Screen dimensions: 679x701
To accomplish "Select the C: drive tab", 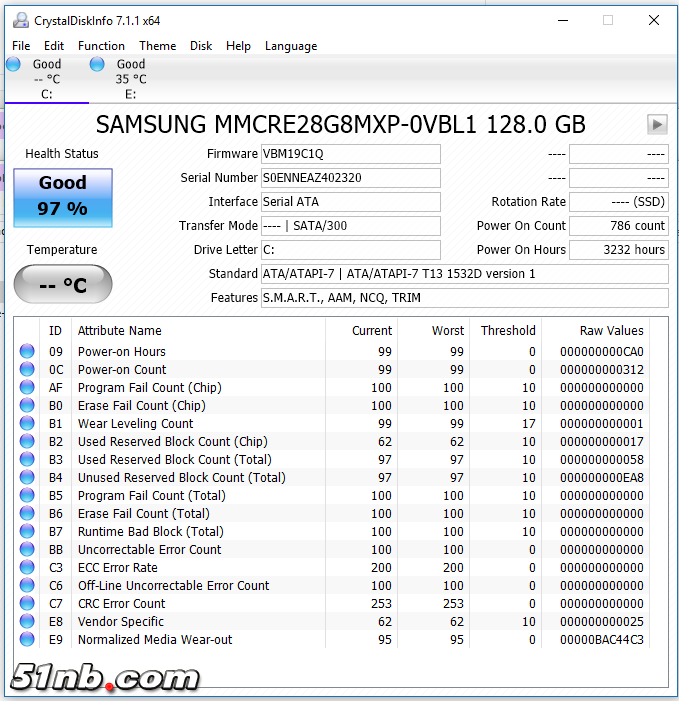I will click(x=46, y=79).
